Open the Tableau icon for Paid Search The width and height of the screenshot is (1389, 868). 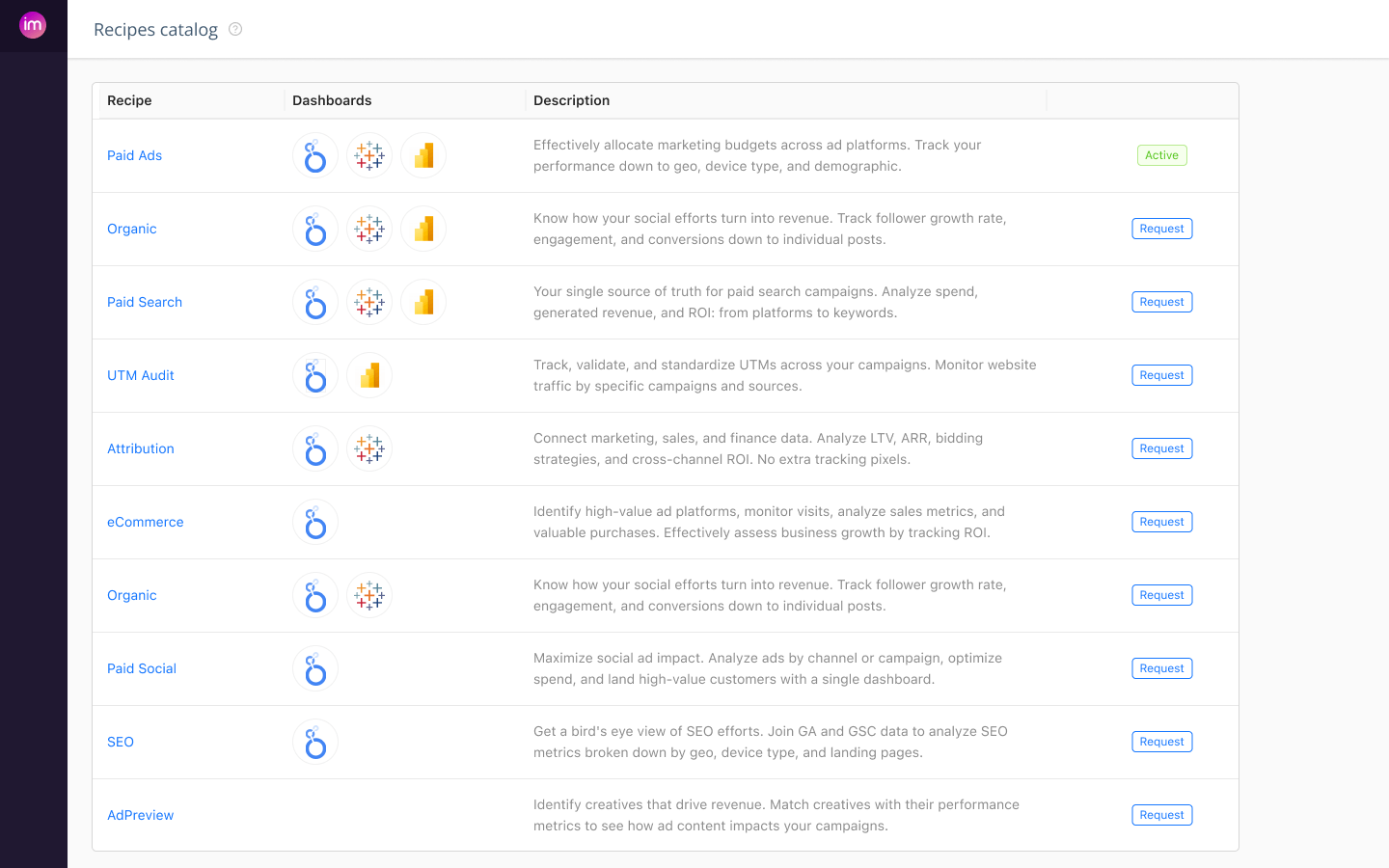369,302
